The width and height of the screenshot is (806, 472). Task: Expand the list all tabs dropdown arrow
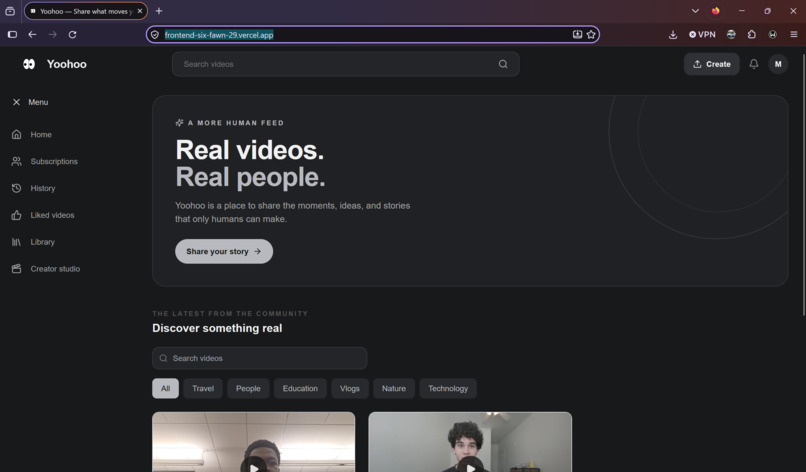tap(695, 11)
